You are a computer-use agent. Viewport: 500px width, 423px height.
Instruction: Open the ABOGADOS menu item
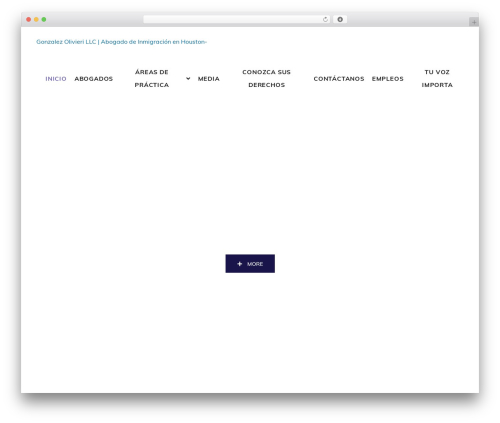click(x=94, y=79)
